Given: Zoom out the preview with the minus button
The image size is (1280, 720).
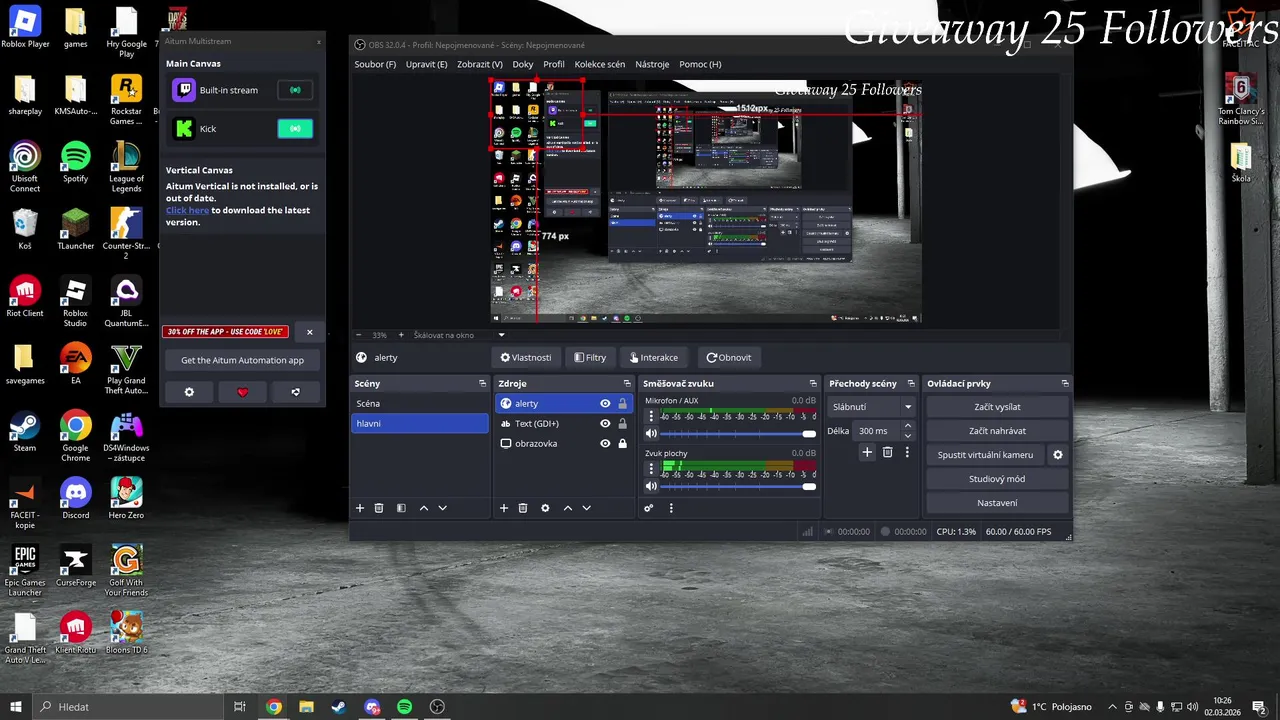Looking at the screenshot, I should (359, 335).
